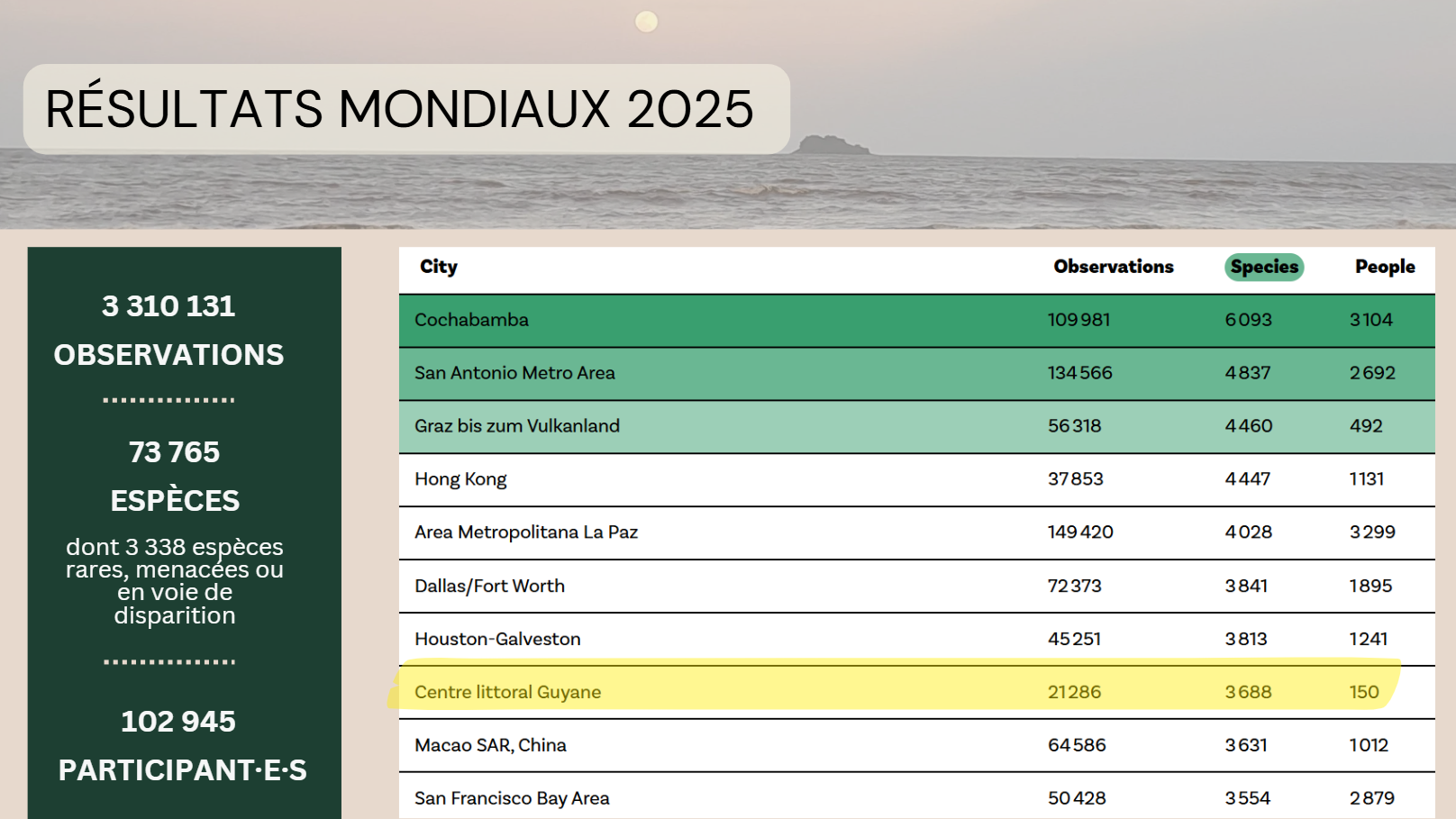1456x819 pixels.
Task: Click the City column header
Action: 439,267
